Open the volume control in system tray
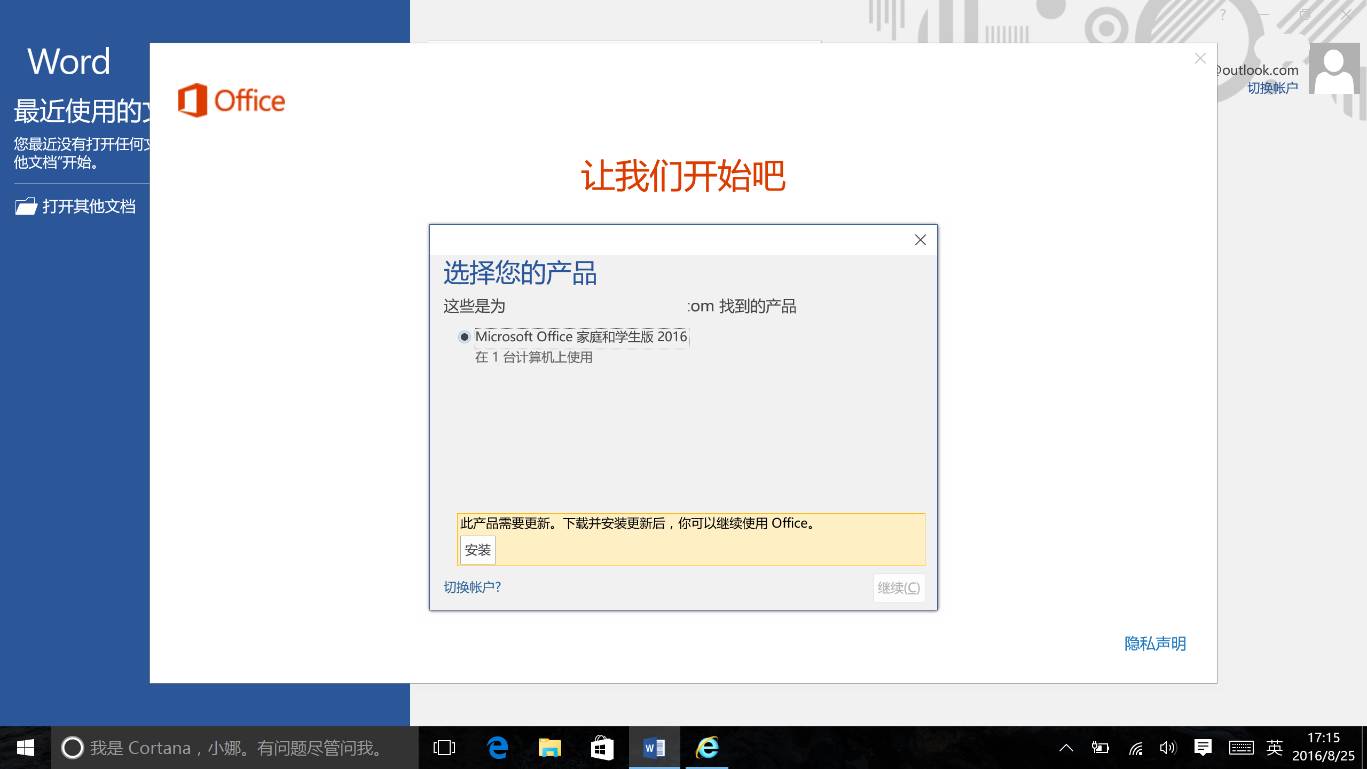 [1167, 747]
